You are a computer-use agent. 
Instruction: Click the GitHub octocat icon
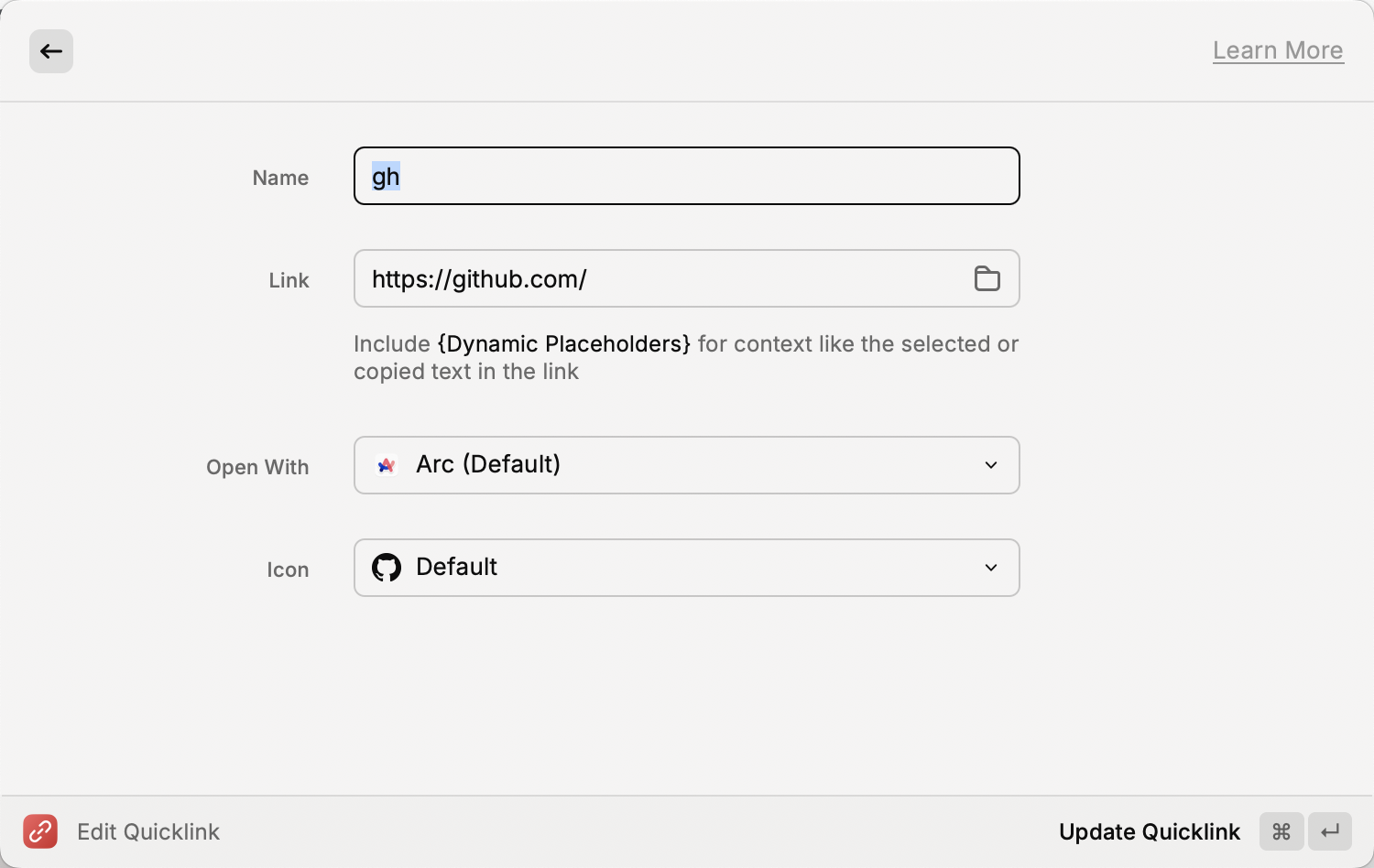(x=387, y=568)
